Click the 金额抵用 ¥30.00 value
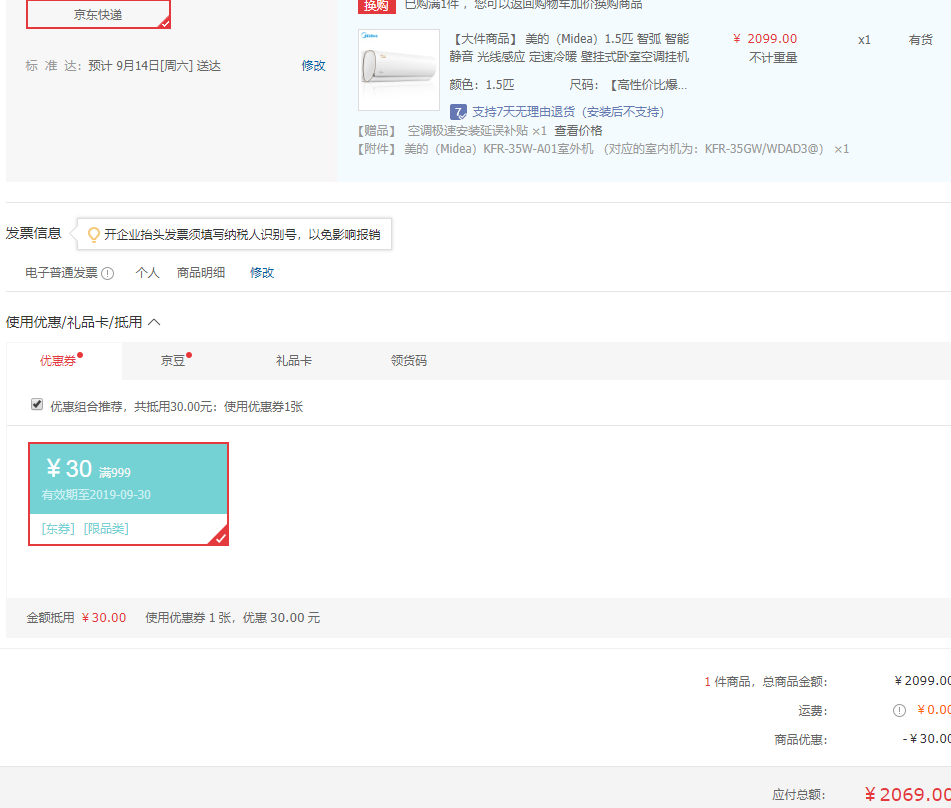The image size is (951, 808). (x=104, y=618)
